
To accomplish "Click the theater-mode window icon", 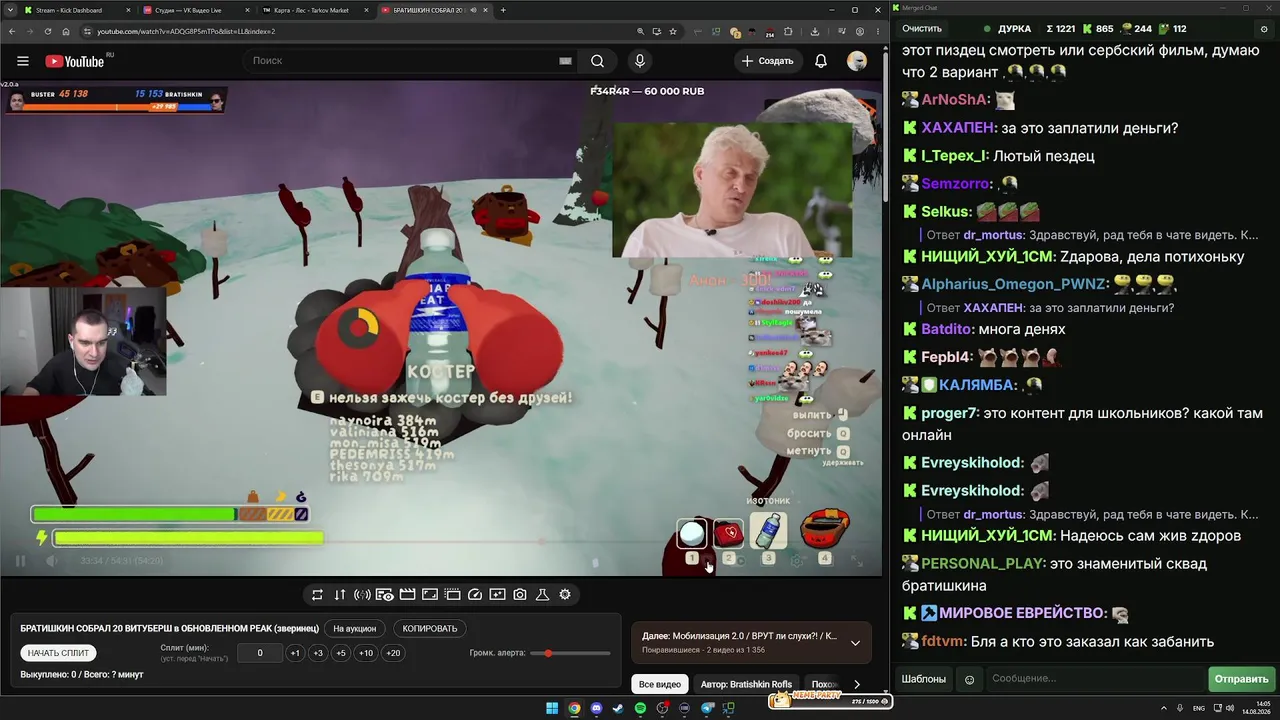I will click(452, 594).
